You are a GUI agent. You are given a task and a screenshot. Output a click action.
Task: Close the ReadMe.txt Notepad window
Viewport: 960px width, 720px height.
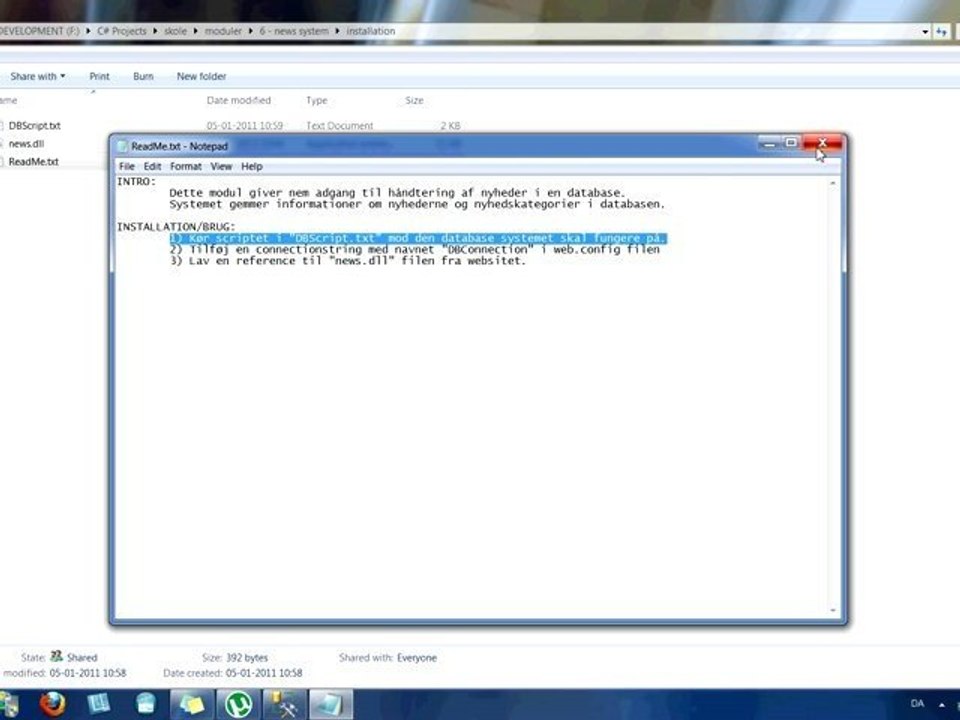[822, 143]
